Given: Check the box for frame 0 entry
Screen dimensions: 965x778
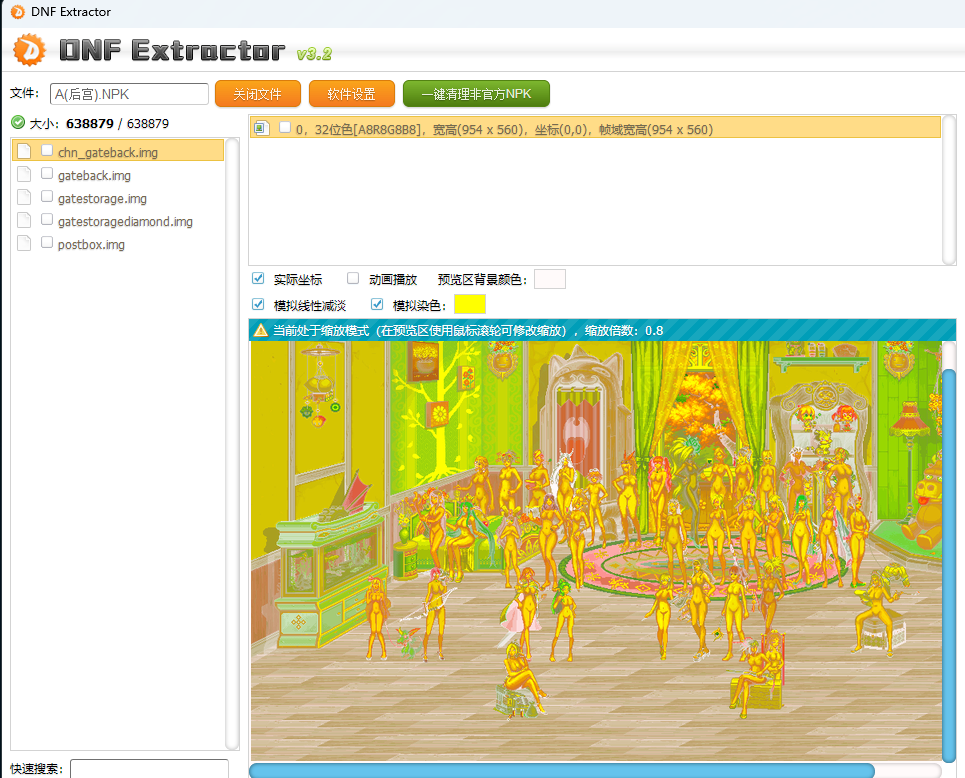Looking at the screenshot, I should [x=285, y=127].
